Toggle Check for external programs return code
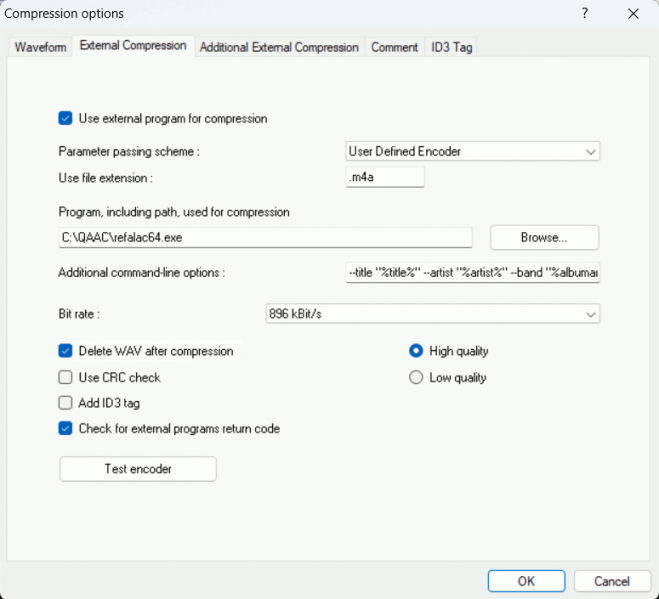659x599 pixels. point(66,429)
